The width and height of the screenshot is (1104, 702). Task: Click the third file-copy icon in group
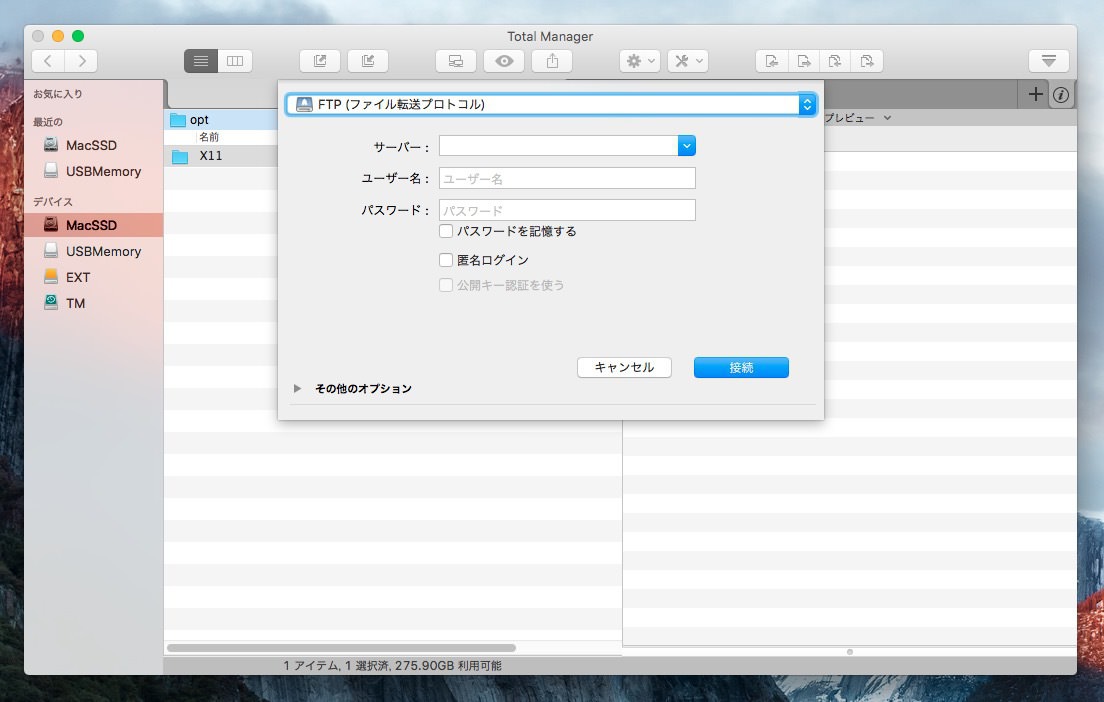click(835, 61)
